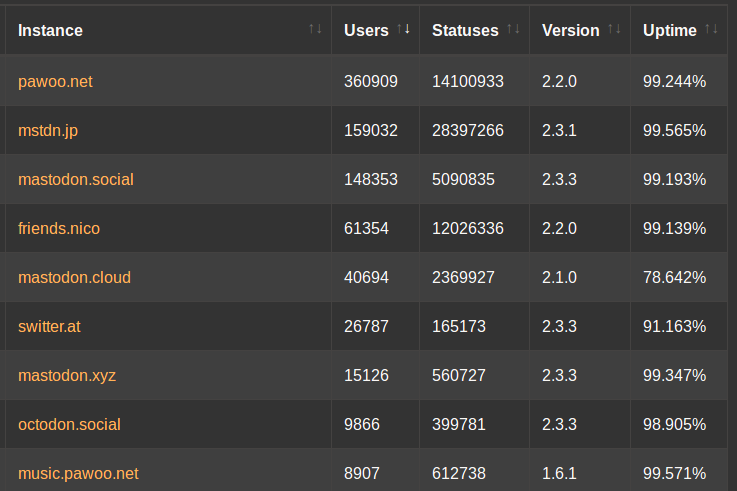Click uptime value 99.565%
This screenshot has width=737, height=491.
(674, 131)
